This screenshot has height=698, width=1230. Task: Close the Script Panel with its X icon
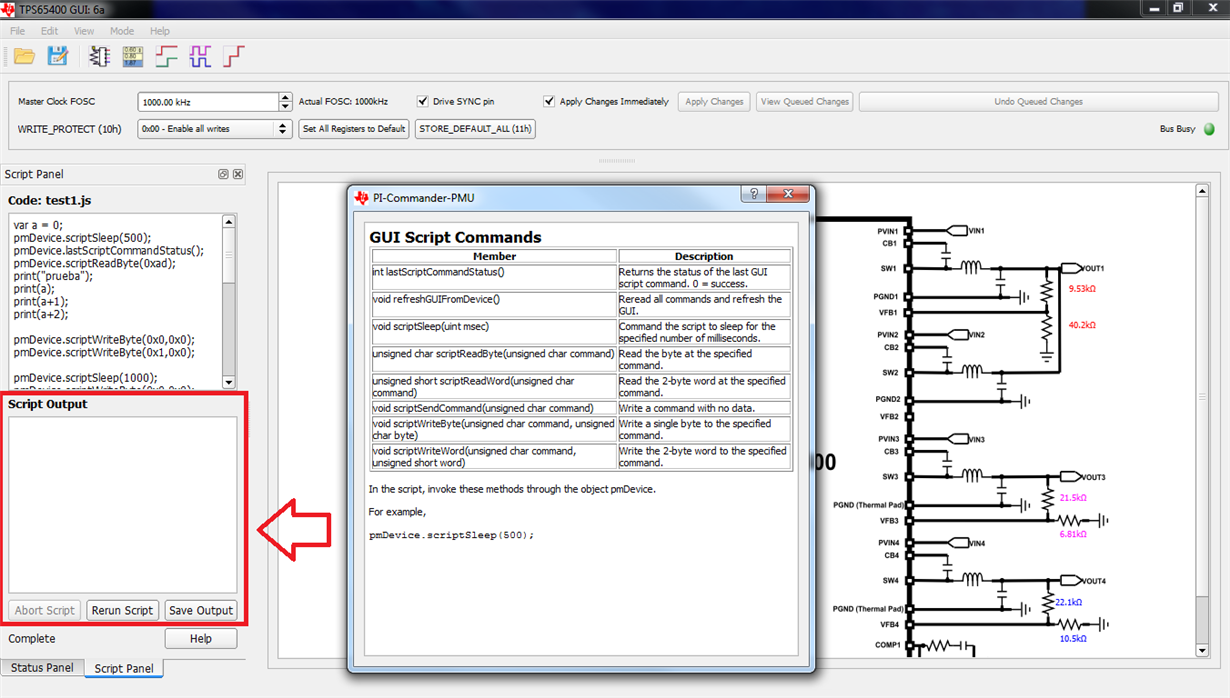click(238, 174)
